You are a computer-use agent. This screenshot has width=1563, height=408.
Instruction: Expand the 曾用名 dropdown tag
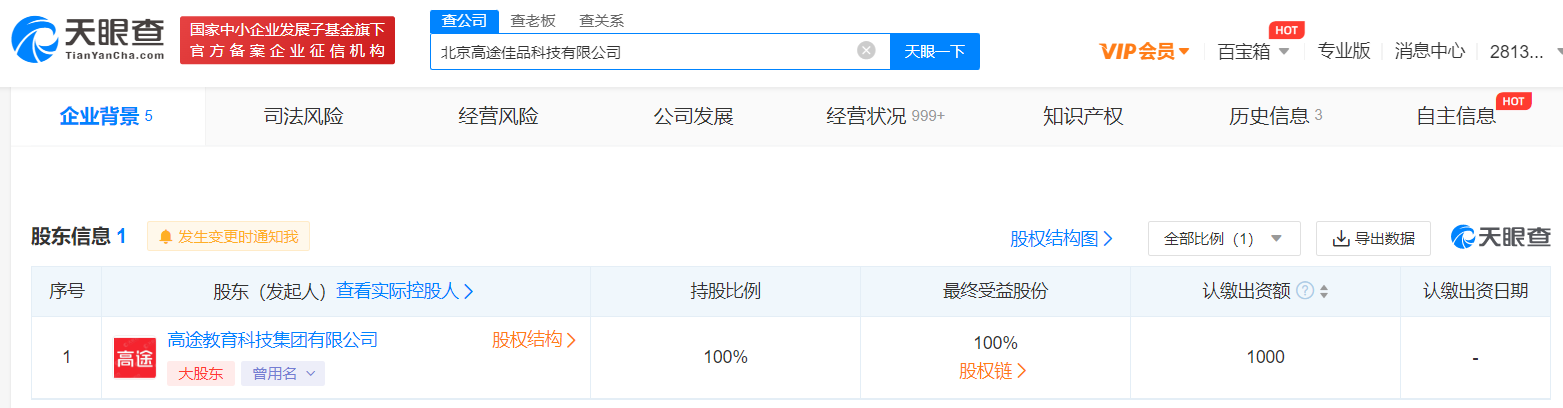pyautogui.click(x=283, y=374)
